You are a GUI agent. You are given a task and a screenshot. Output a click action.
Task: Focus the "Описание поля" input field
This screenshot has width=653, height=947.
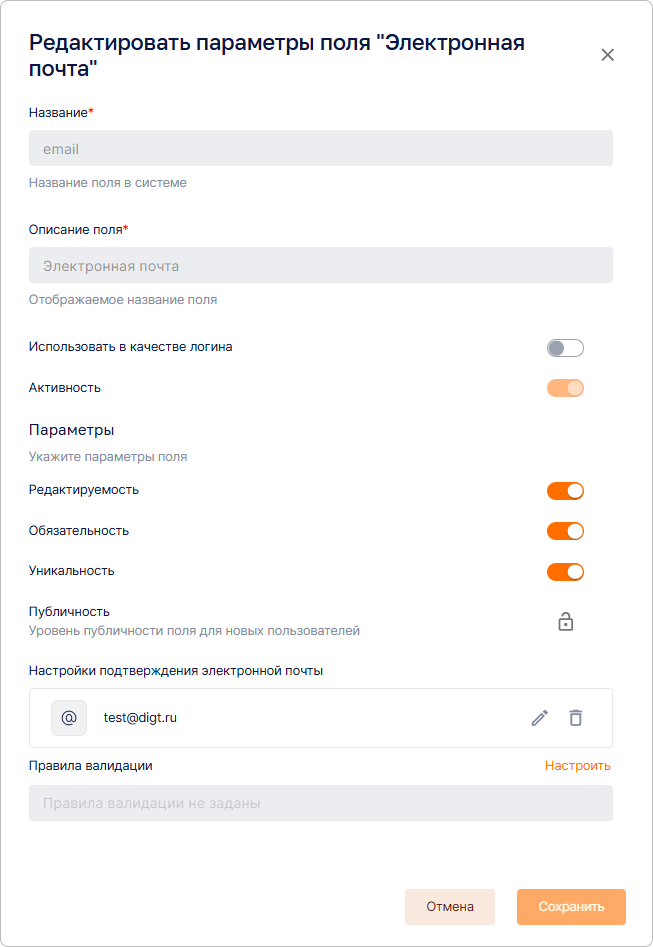[x=320, y=266]
